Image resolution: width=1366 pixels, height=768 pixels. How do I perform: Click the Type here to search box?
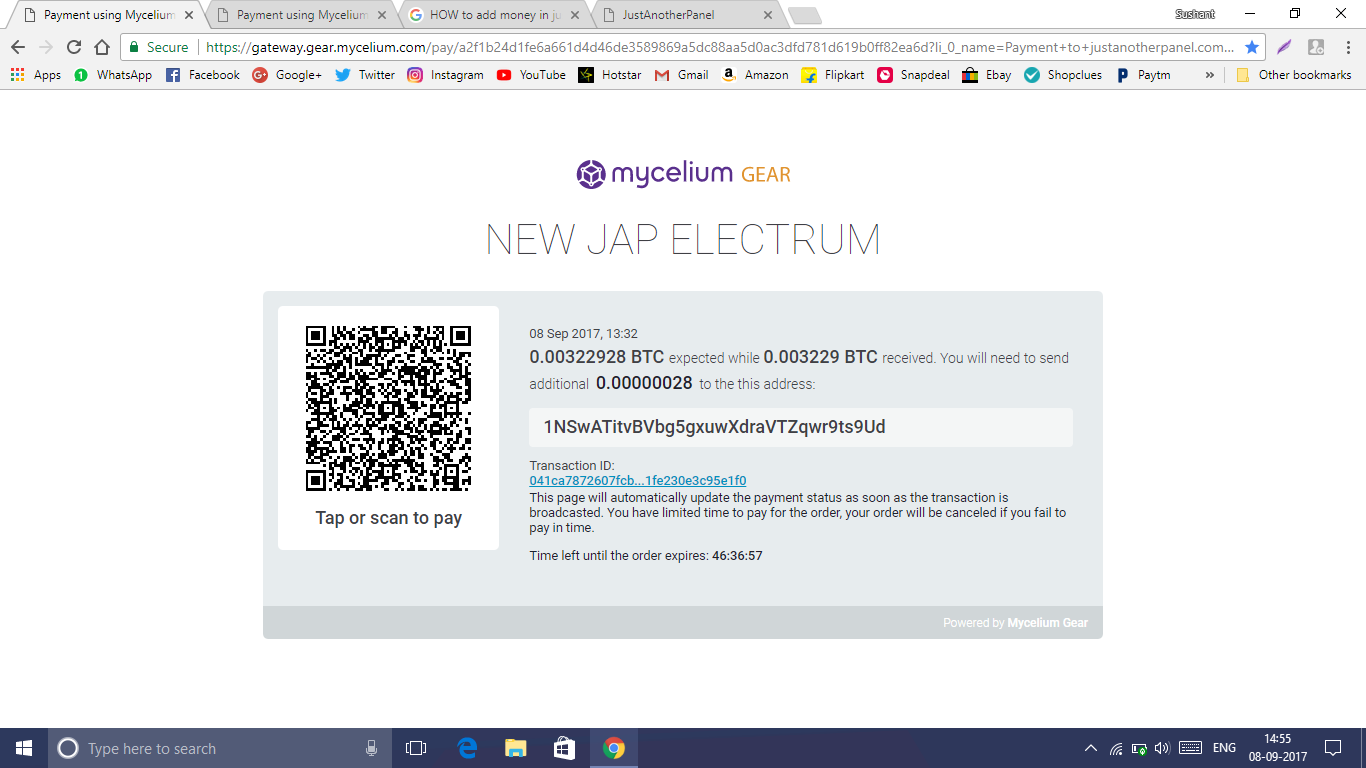click(x=220, y=748)
